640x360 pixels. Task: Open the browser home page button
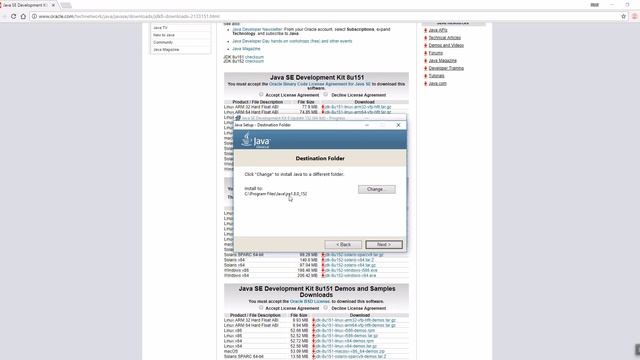23,16
